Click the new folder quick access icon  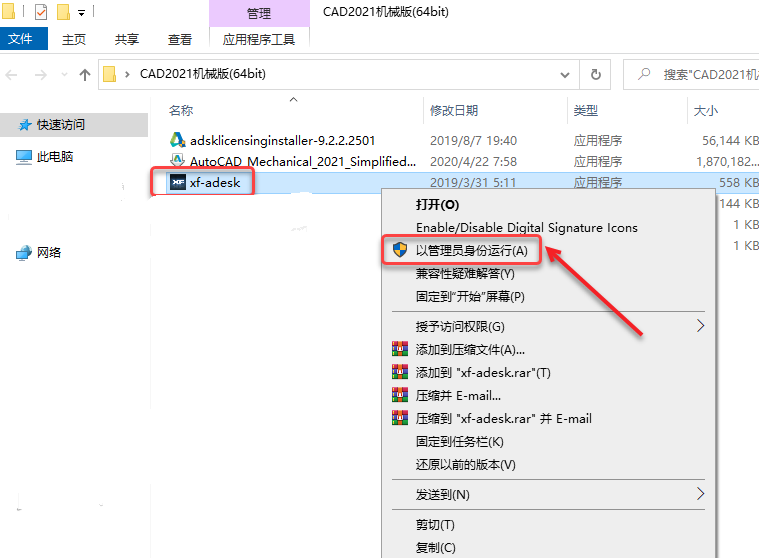click(63, 12)
